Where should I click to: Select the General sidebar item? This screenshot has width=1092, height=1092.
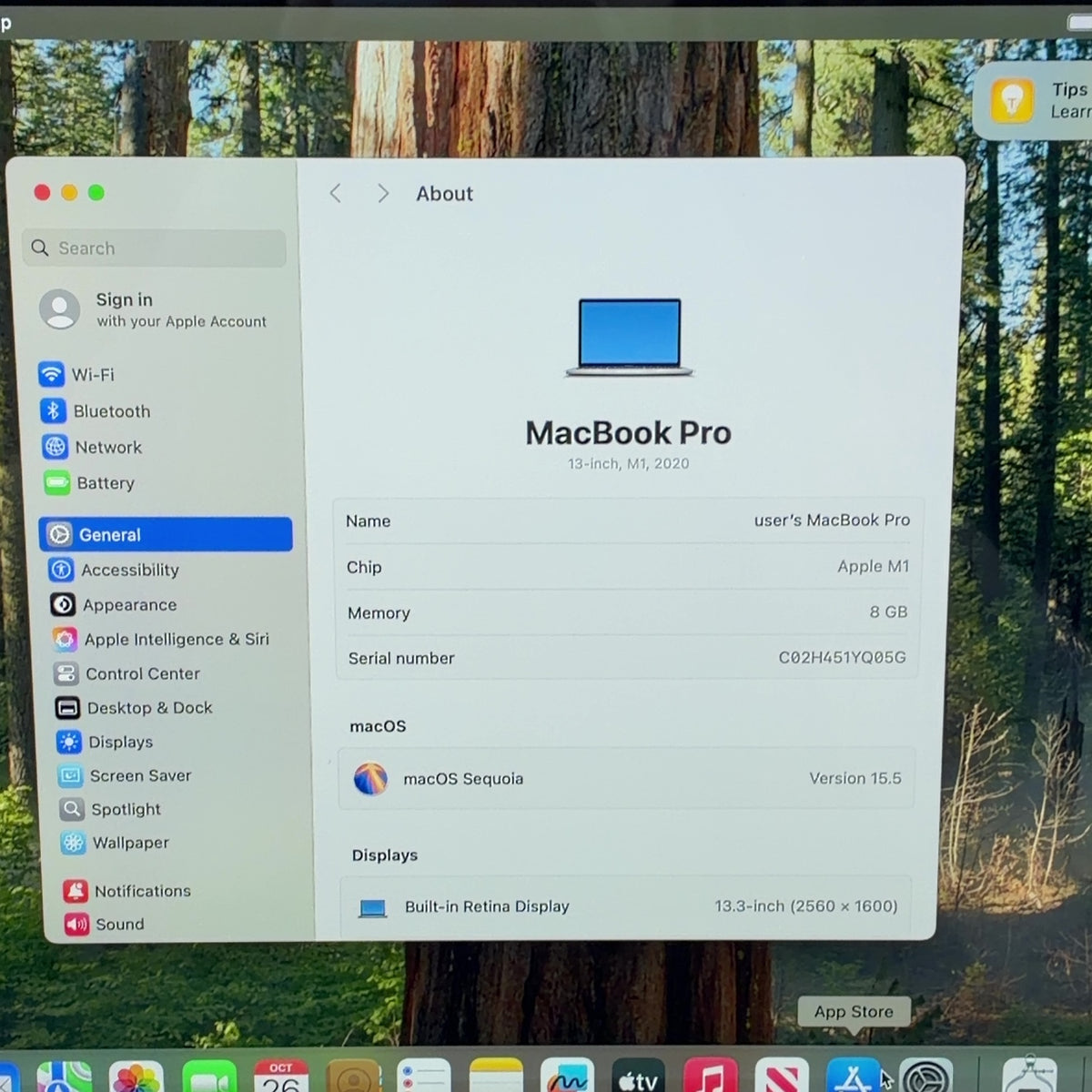[166, 534]
